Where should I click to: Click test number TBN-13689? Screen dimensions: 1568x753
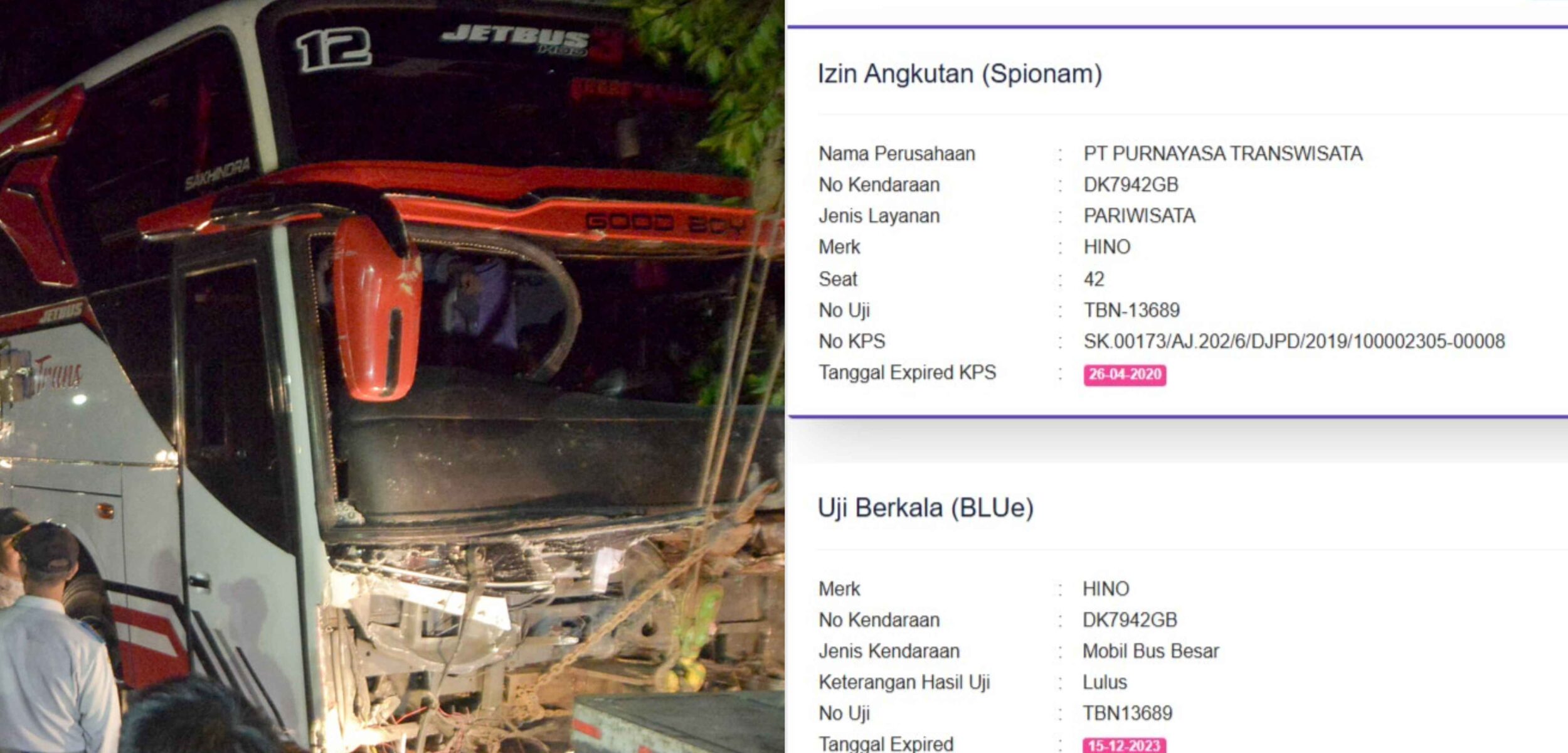[1131, 310]
